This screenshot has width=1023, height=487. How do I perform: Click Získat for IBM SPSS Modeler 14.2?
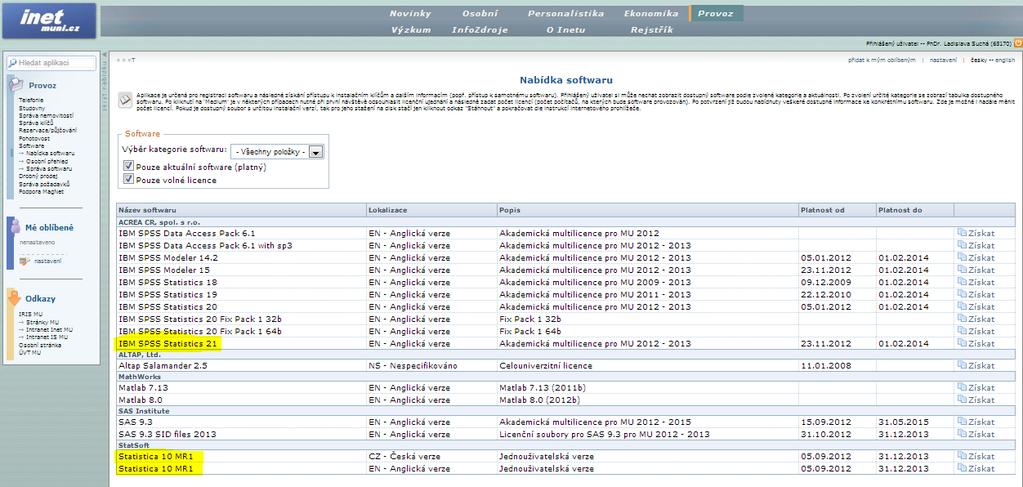[977, 258]
